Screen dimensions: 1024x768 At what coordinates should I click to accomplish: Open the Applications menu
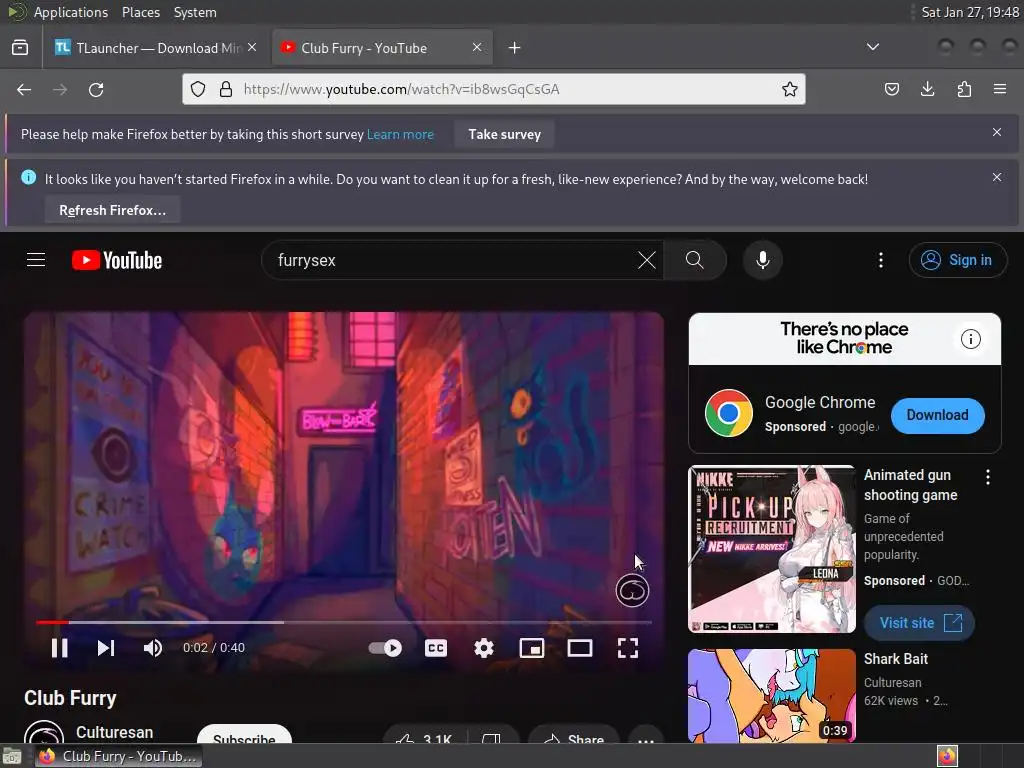71,12
